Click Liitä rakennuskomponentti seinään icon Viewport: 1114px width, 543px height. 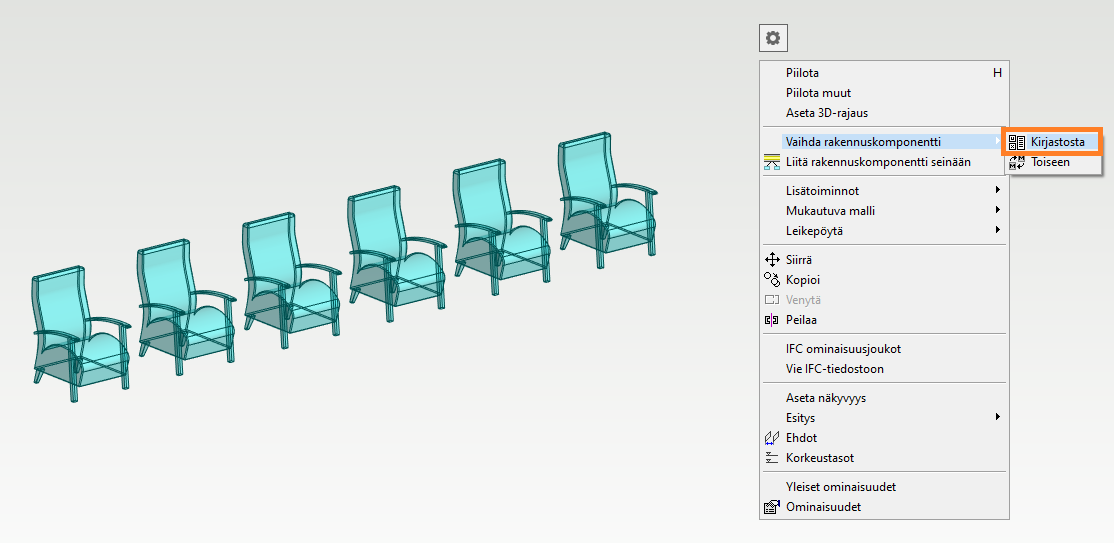[x=771, y=162]
